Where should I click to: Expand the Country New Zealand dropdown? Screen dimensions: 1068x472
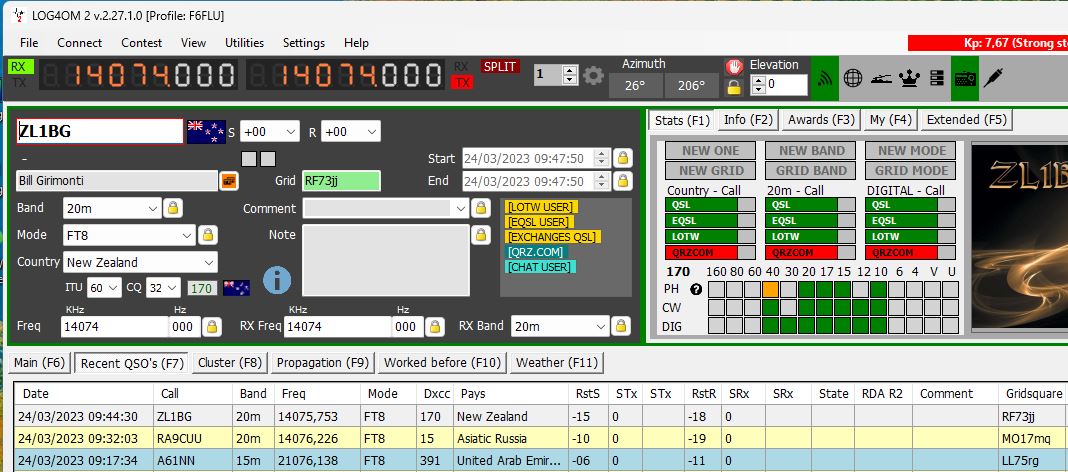point(208,262)
